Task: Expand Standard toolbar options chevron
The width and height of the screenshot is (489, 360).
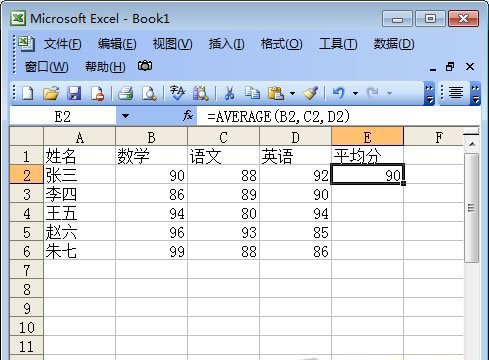Action: click(x=429, y=94)
